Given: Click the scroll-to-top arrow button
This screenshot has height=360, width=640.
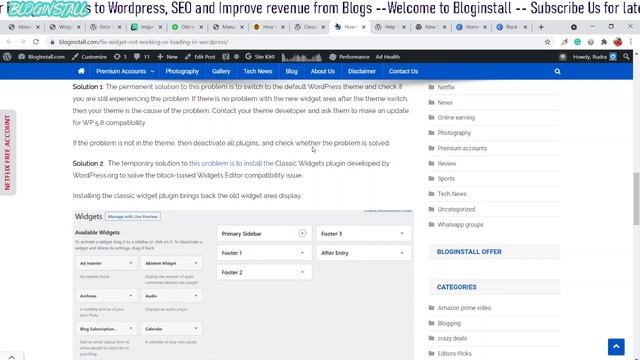Looking at the screenshot, I should coord(616,347).
